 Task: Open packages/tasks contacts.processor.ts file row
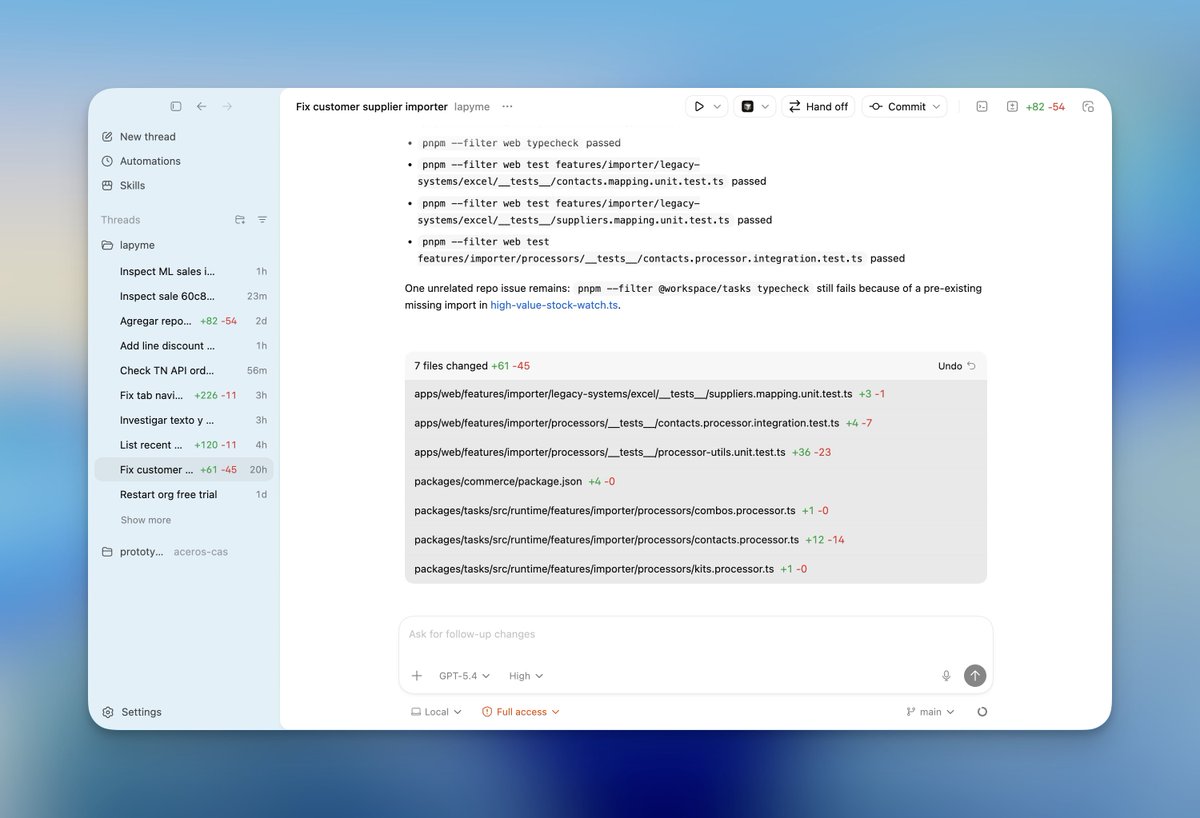(695, 539)
